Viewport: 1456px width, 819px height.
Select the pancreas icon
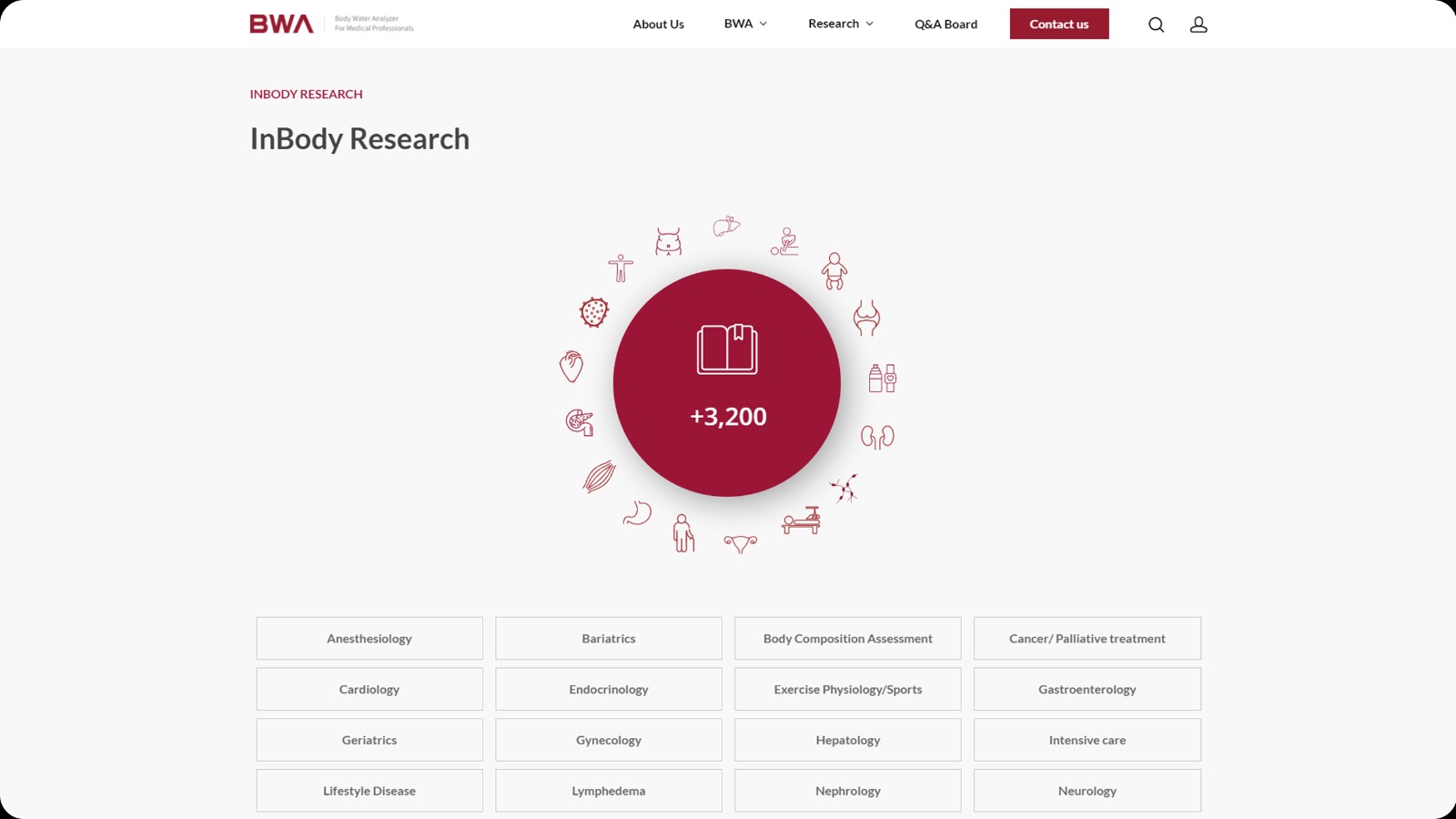click(x=580, y=422)
